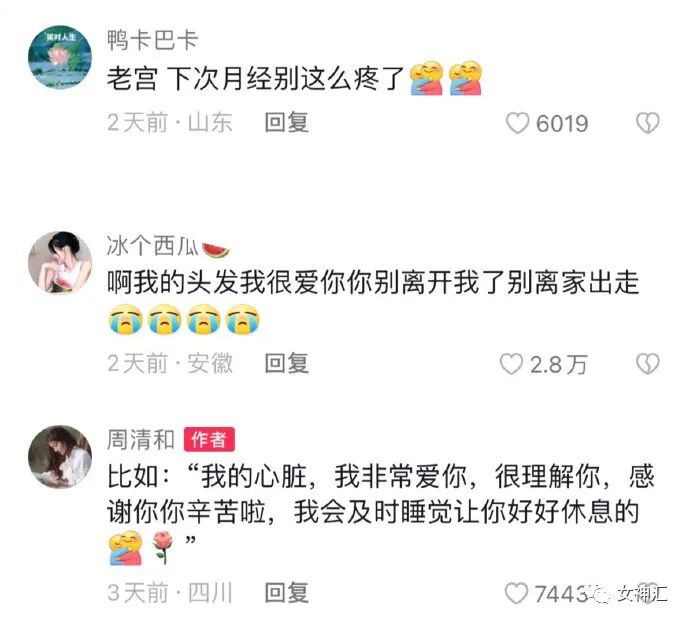Reply to the 安徽 user's comment

click(286, 363)
